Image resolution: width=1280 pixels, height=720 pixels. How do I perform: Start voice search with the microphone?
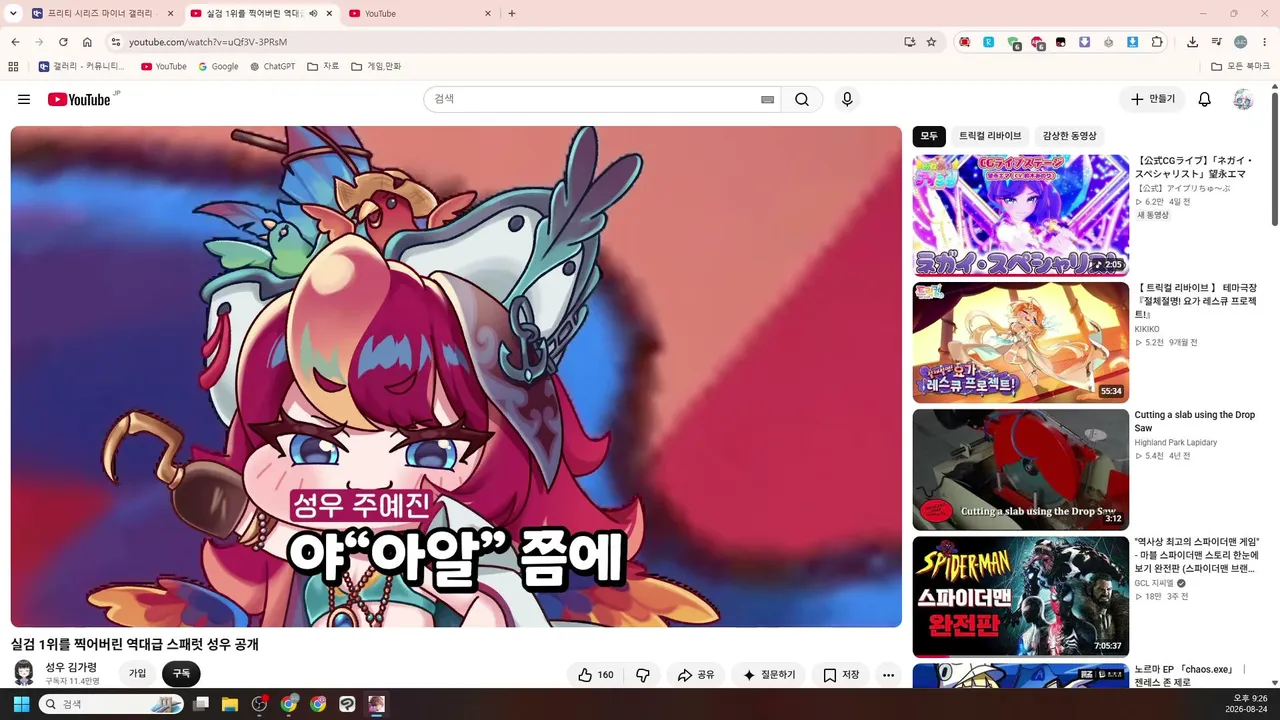pyautogui.click(x=847, y=99)
